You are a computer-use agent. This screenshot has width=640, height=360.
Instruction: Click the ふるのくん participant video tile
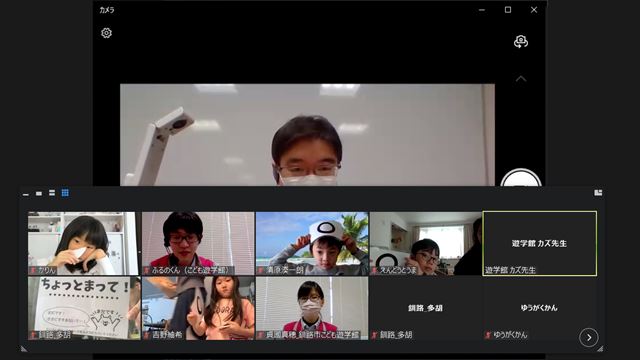pos(198,243)
